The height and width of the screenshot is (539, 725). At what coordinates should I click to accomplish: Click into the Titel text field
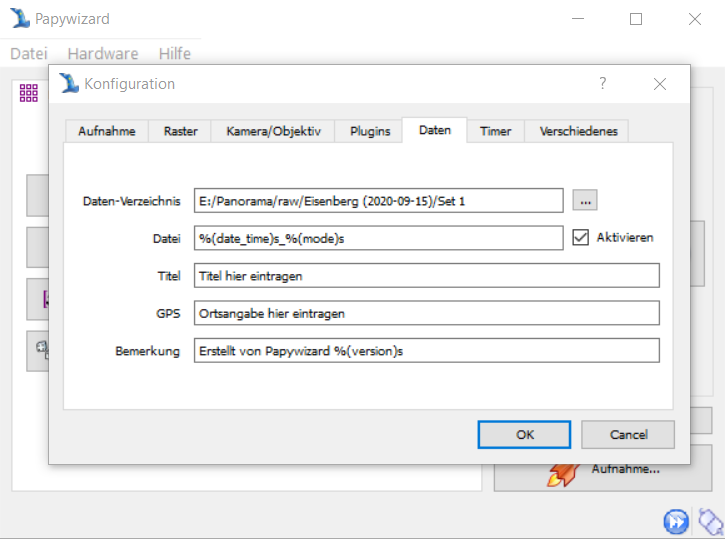coord(427,275)
